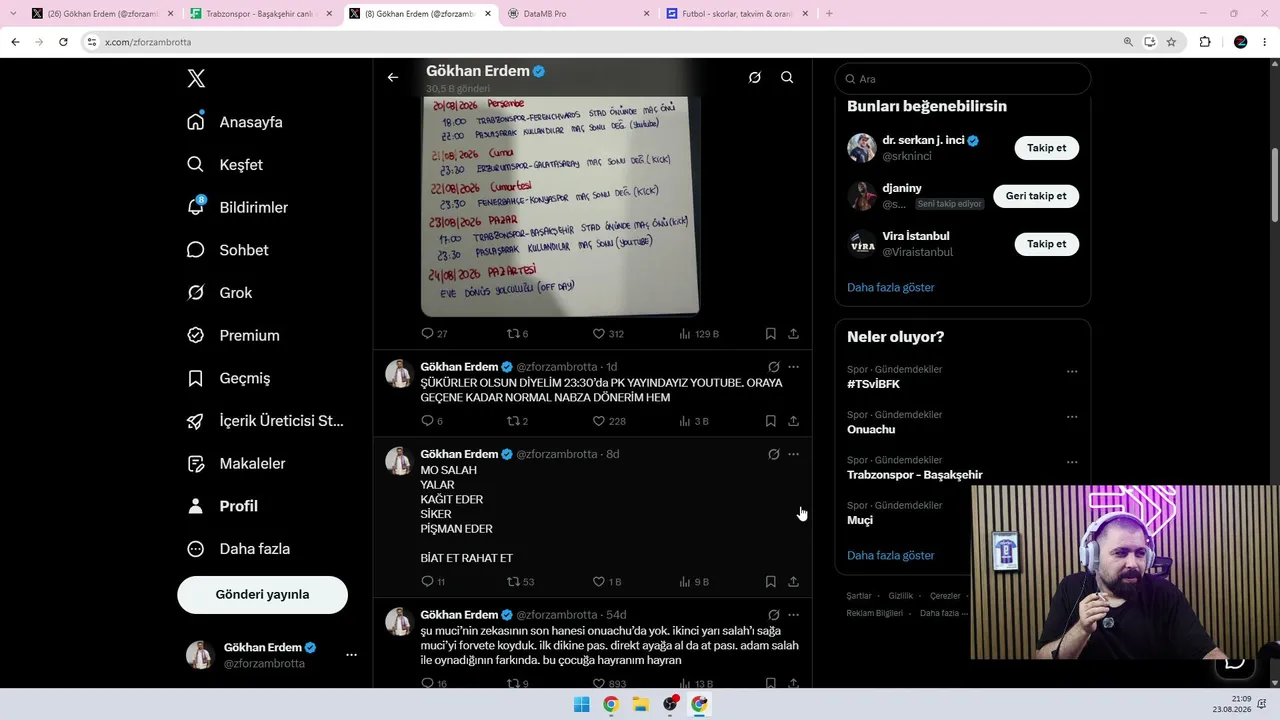Open more options for Onuachu trend

[1072, 416]
